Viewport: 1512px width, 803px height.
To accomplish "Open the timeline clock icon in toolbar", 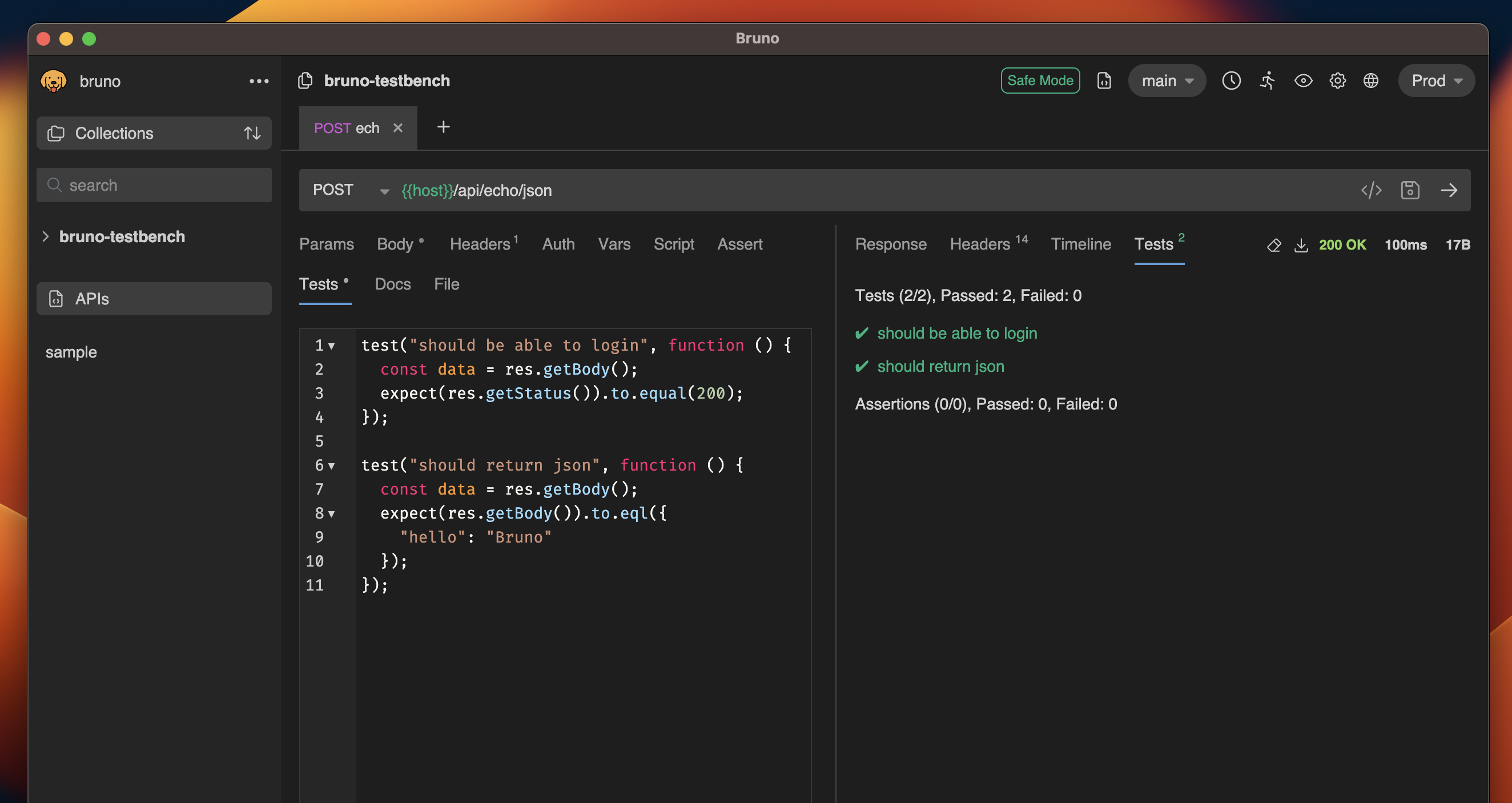I will (1231, 81).
